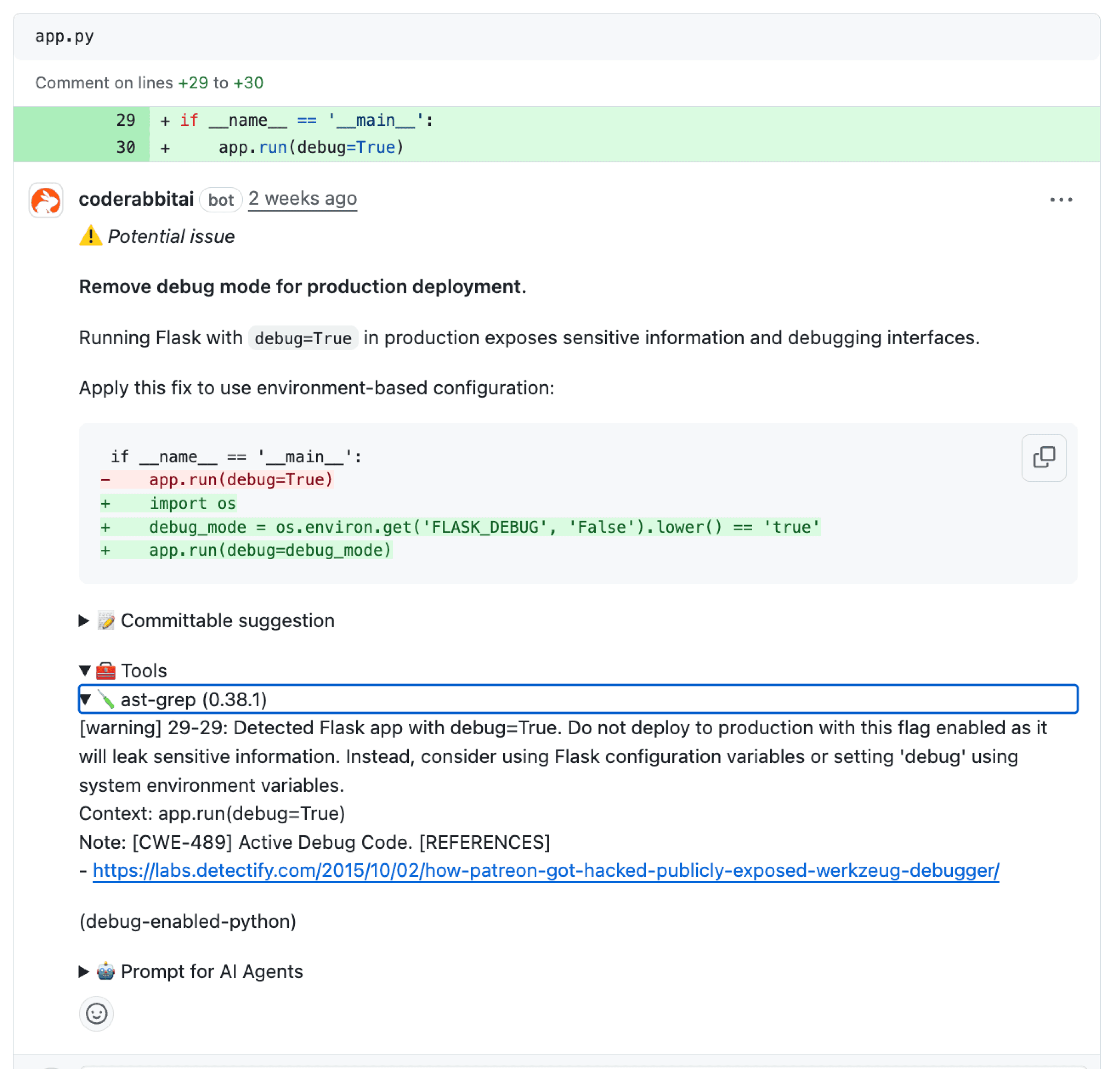Click the memo icon beside Committable suggestion

(x=106, y=621)
